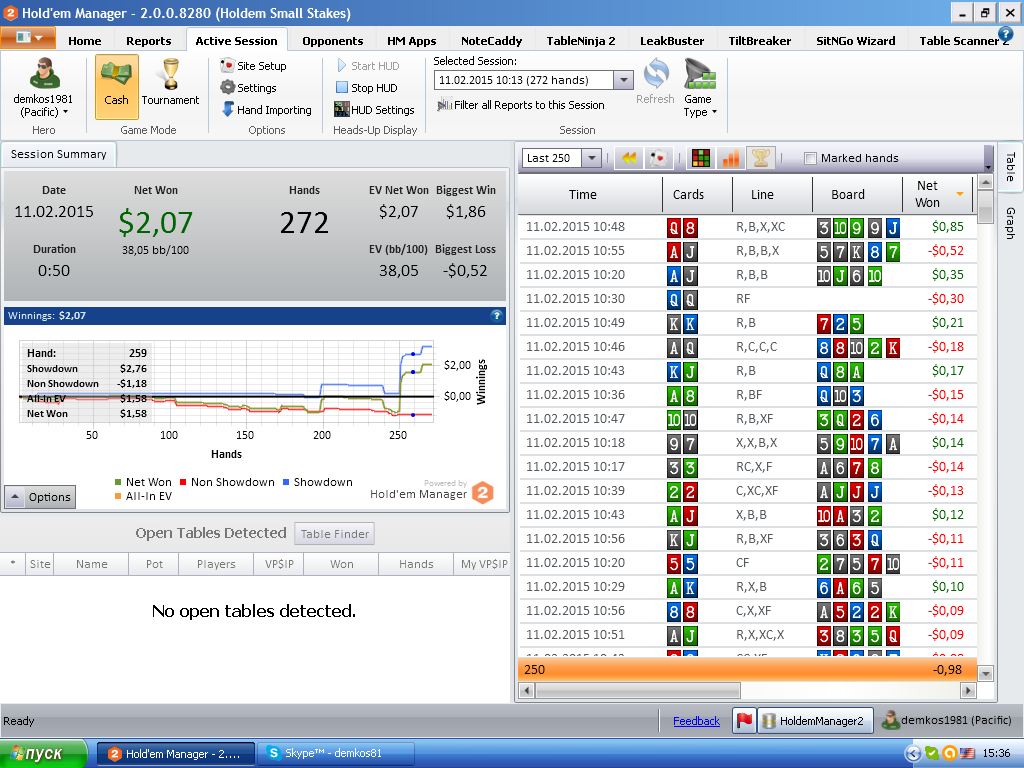This screenshot has width=1024, height=768.
Task: Open the application menu button in the ribbon
Action: 27,37
